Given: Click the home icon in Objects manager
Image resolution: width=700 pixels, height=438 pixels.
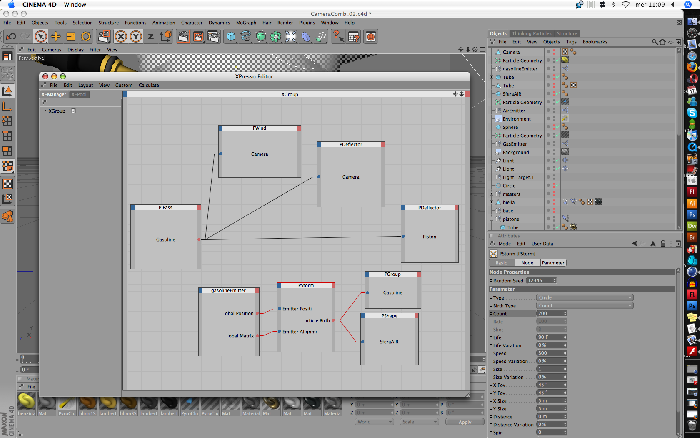Looking at the screenshot, I should click(662, 42).
